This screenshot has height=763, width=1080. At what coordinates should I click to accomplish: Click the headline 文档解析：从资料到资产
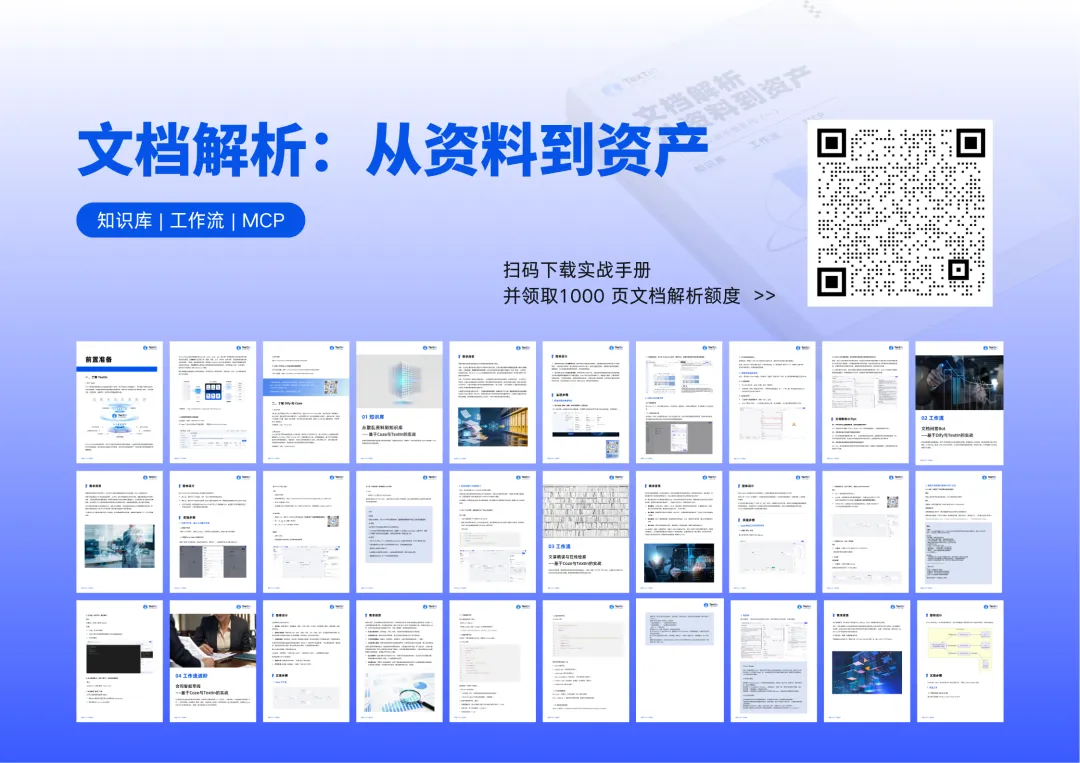[393, 149]
